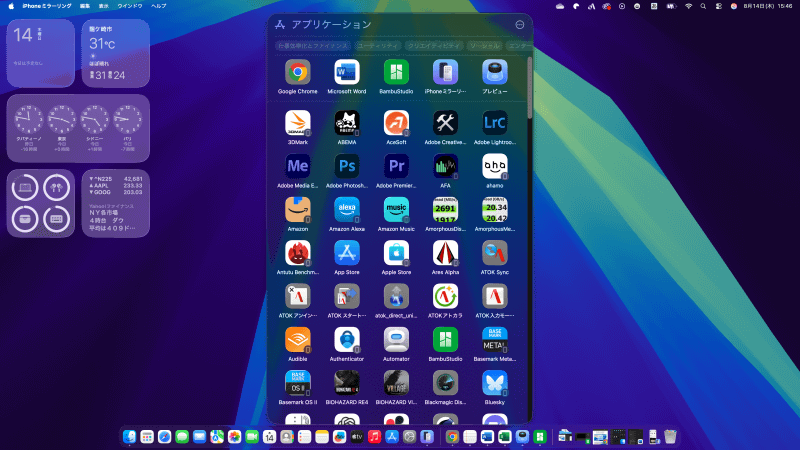The width and height of the screenshot is (800, 450).
Task: Open the iPhoneミラーリング app menu
Action: (x=46, y=6)
